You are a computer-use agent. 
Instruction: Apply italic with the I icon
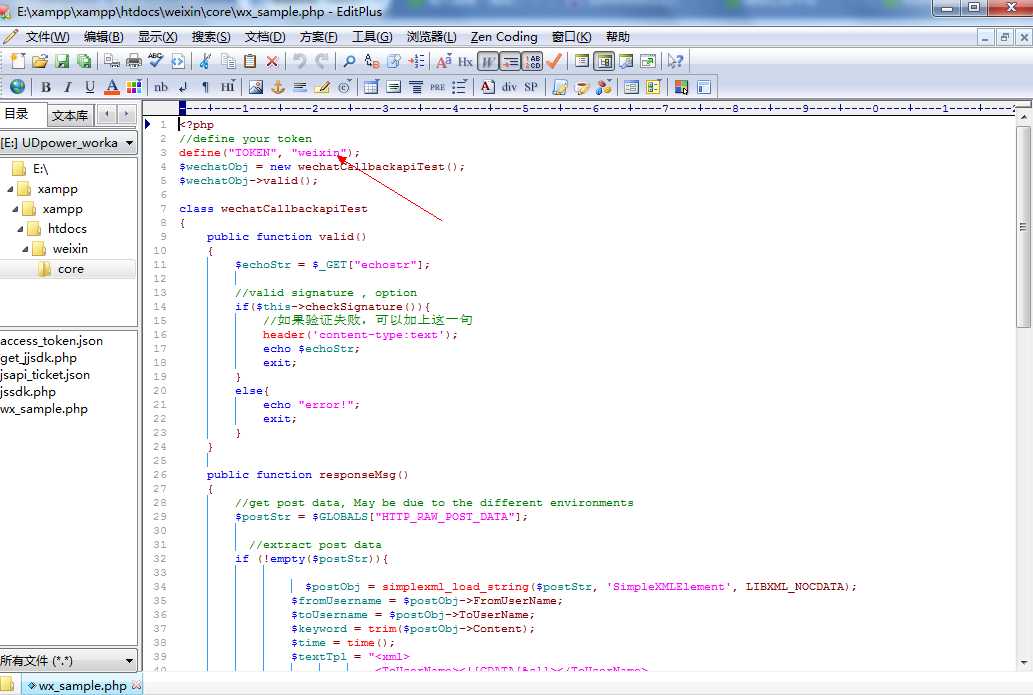[x=67, y=87]
